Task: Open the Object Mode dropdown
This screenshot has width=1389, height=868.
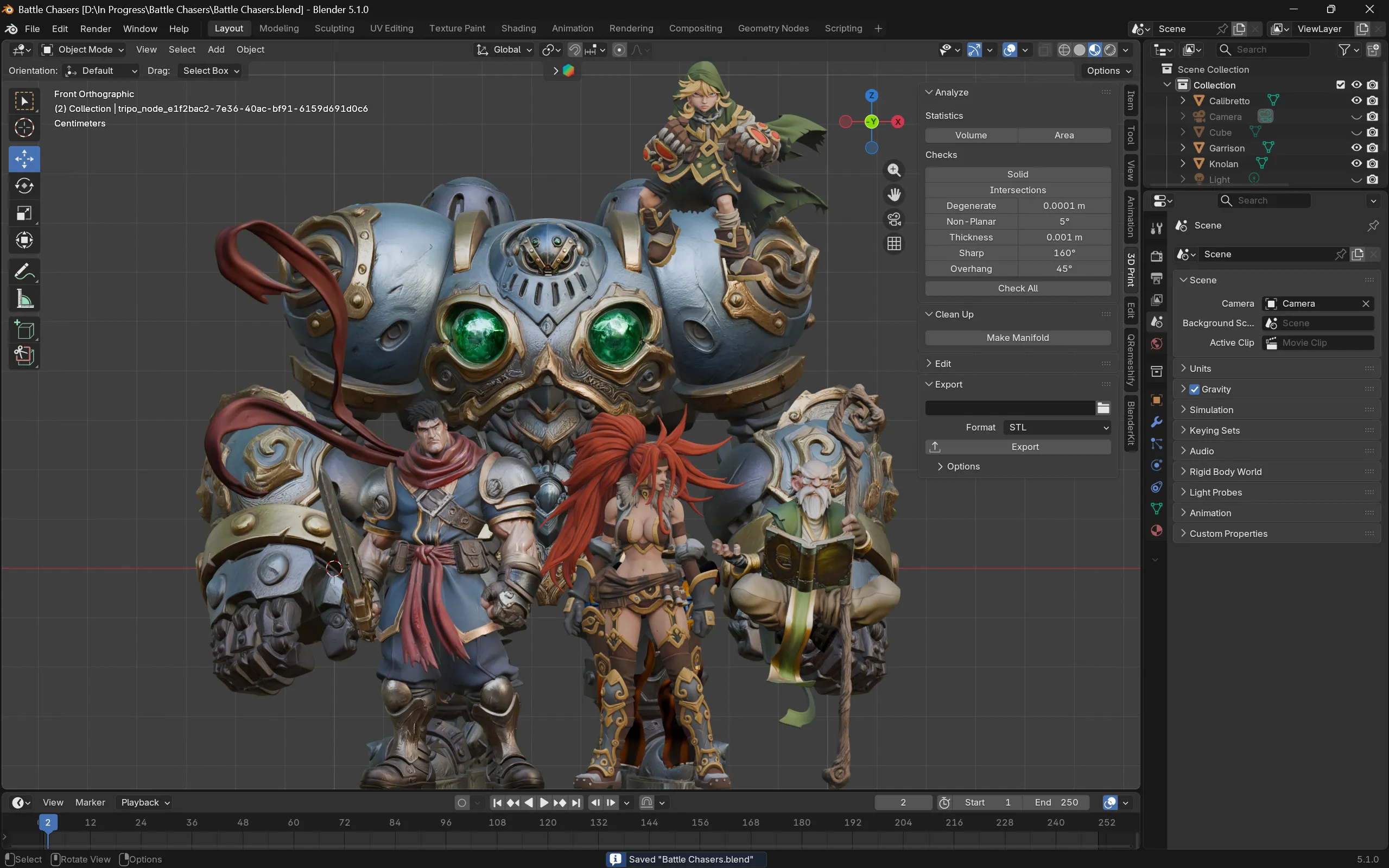Action: click(x=83, y=50)
